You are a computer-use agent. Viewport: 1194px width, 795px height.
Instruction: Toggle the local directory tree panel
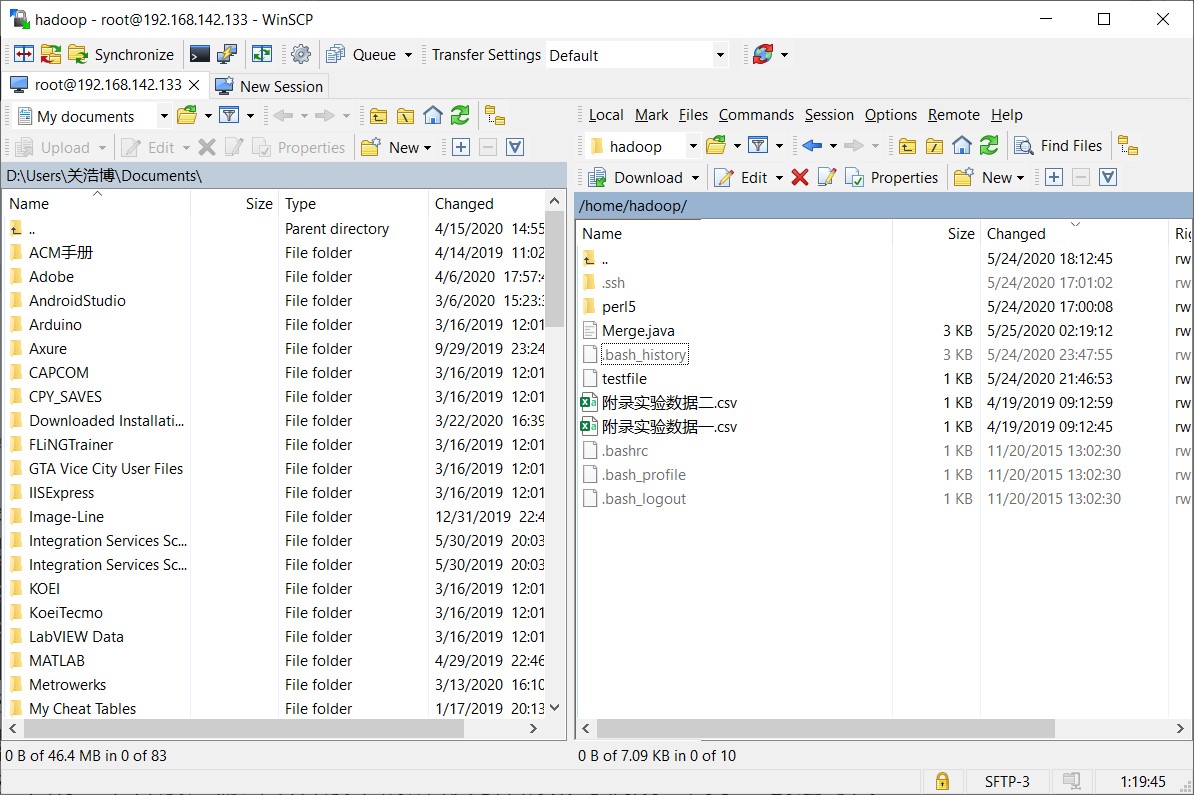coord(494,116)
